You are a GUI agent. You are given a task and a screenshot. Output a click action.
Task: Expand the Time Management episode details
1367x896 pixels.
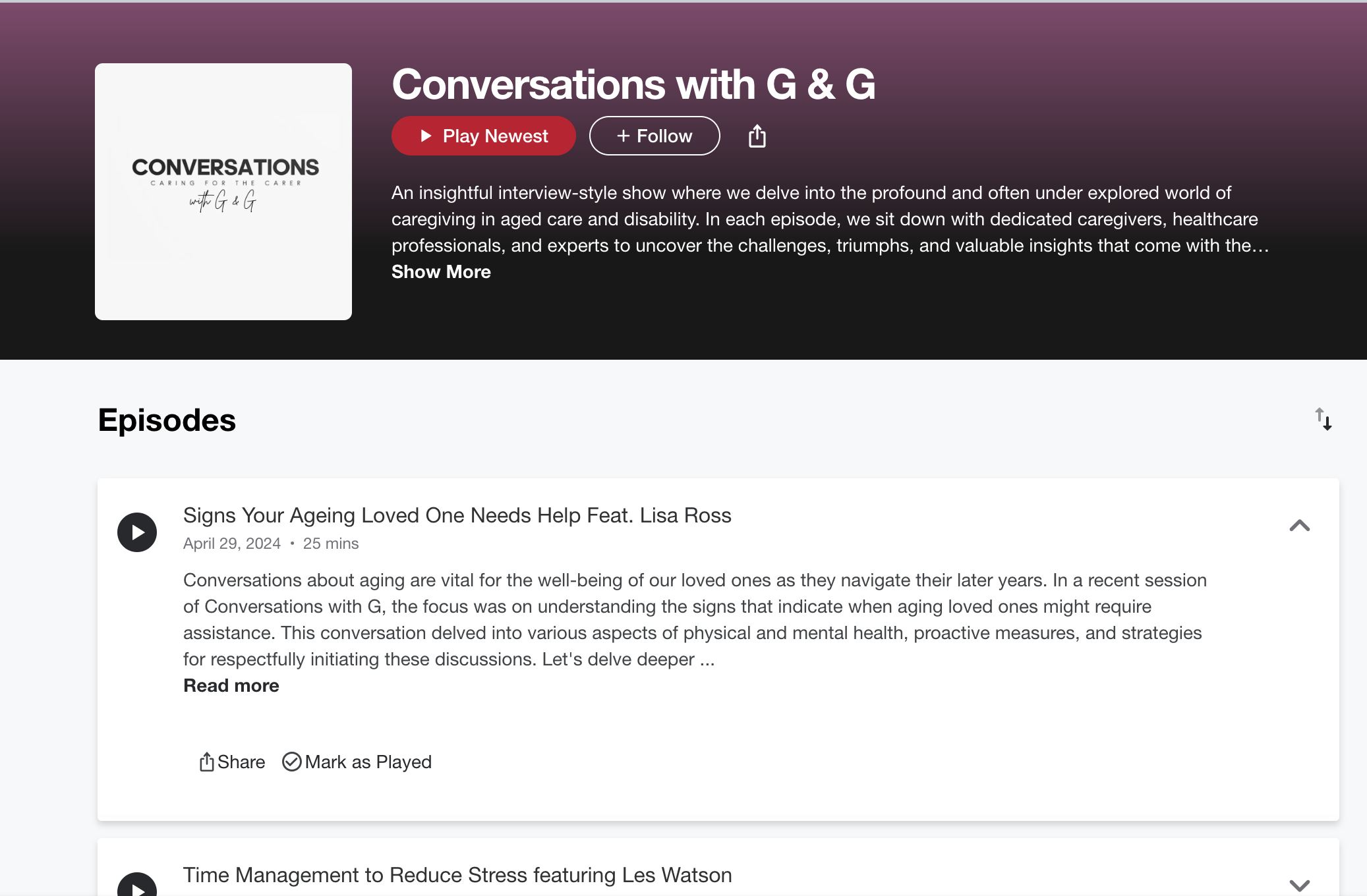(1299, 885)
